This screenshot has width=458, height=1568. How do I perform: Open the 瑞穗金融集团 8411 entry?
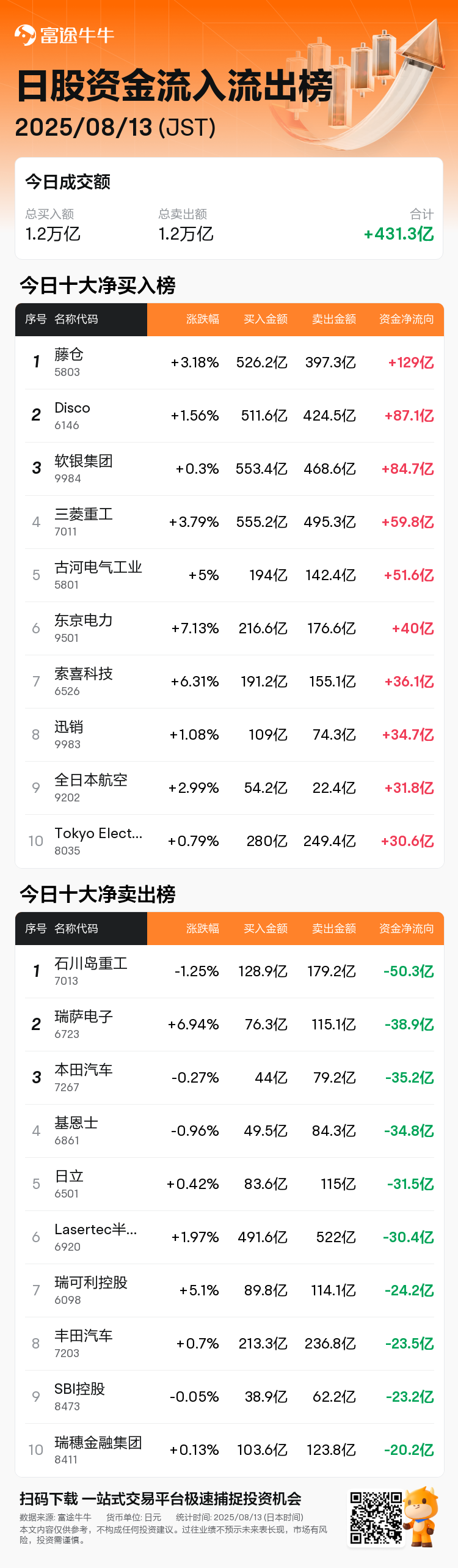[230, 1450]
